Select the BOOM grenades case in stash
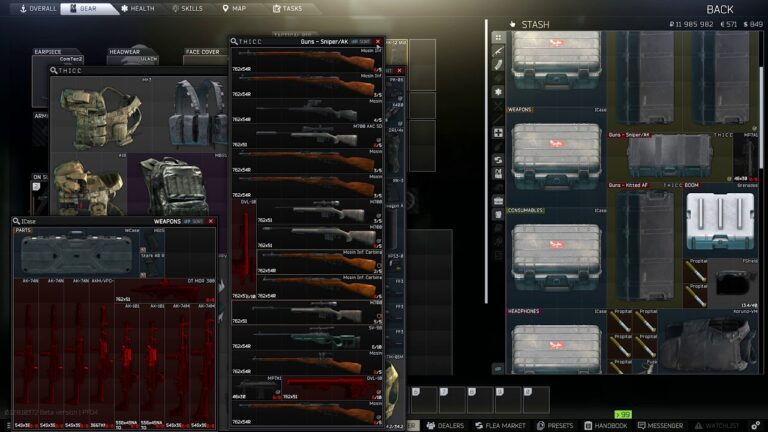The width and height of the screenshot is (768, 432). coord(720,220)
